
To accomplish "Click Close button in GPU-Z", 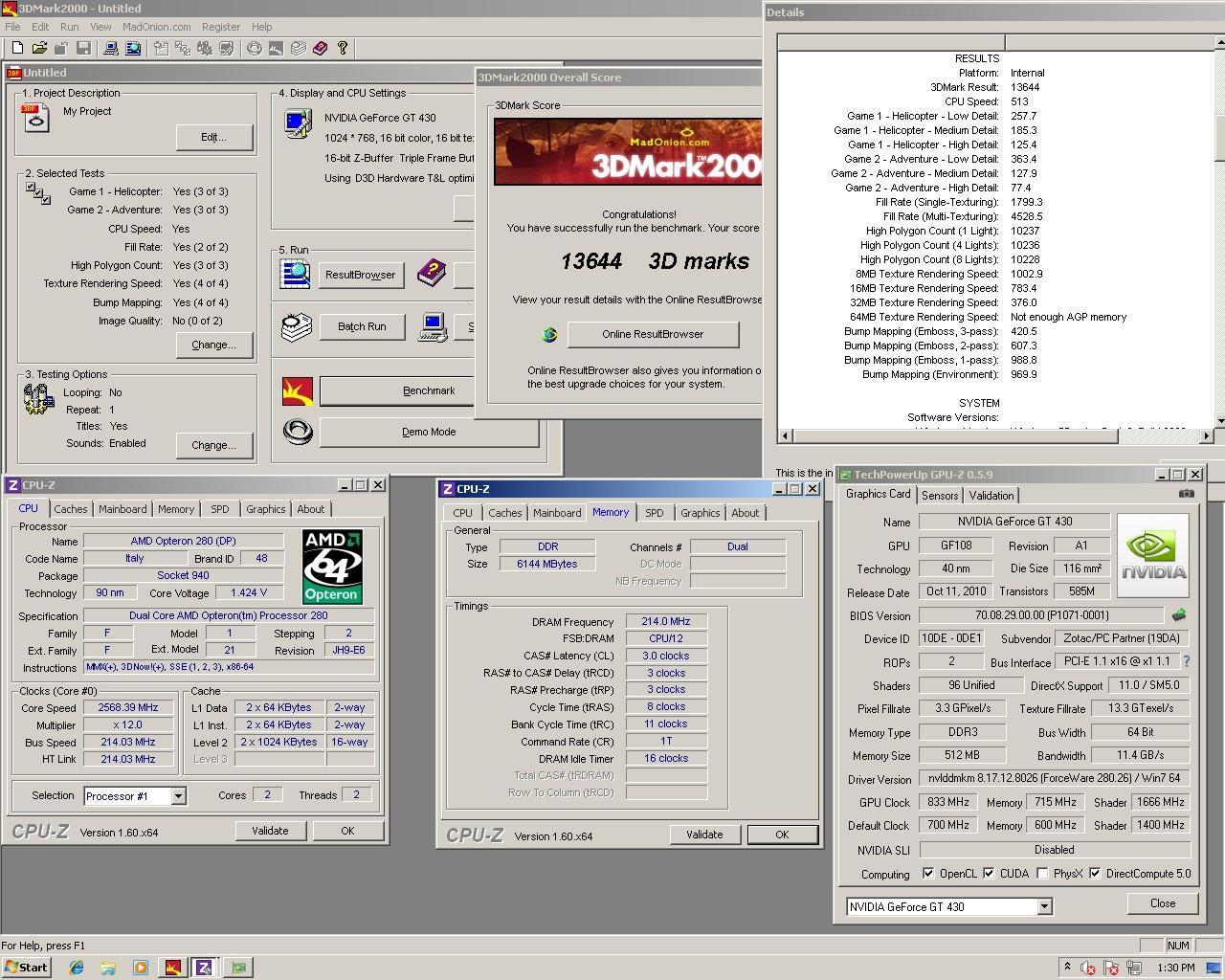I will pyautogui.click(x=1163, y=903).
